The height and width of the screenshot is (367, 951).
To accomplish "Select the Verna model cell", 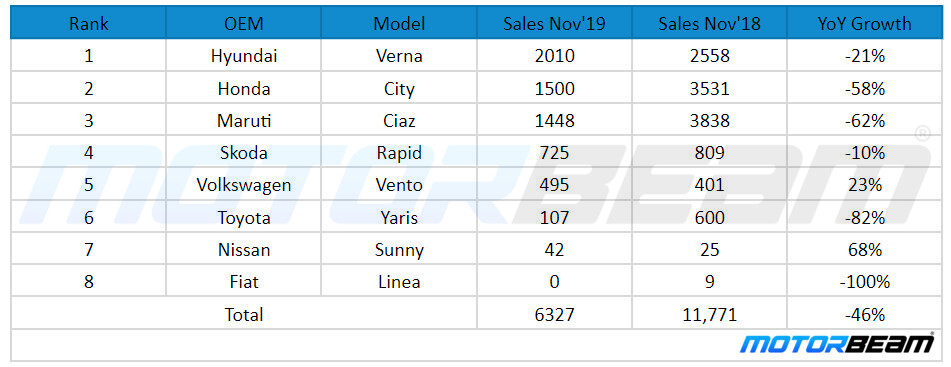I will point(399,56).
